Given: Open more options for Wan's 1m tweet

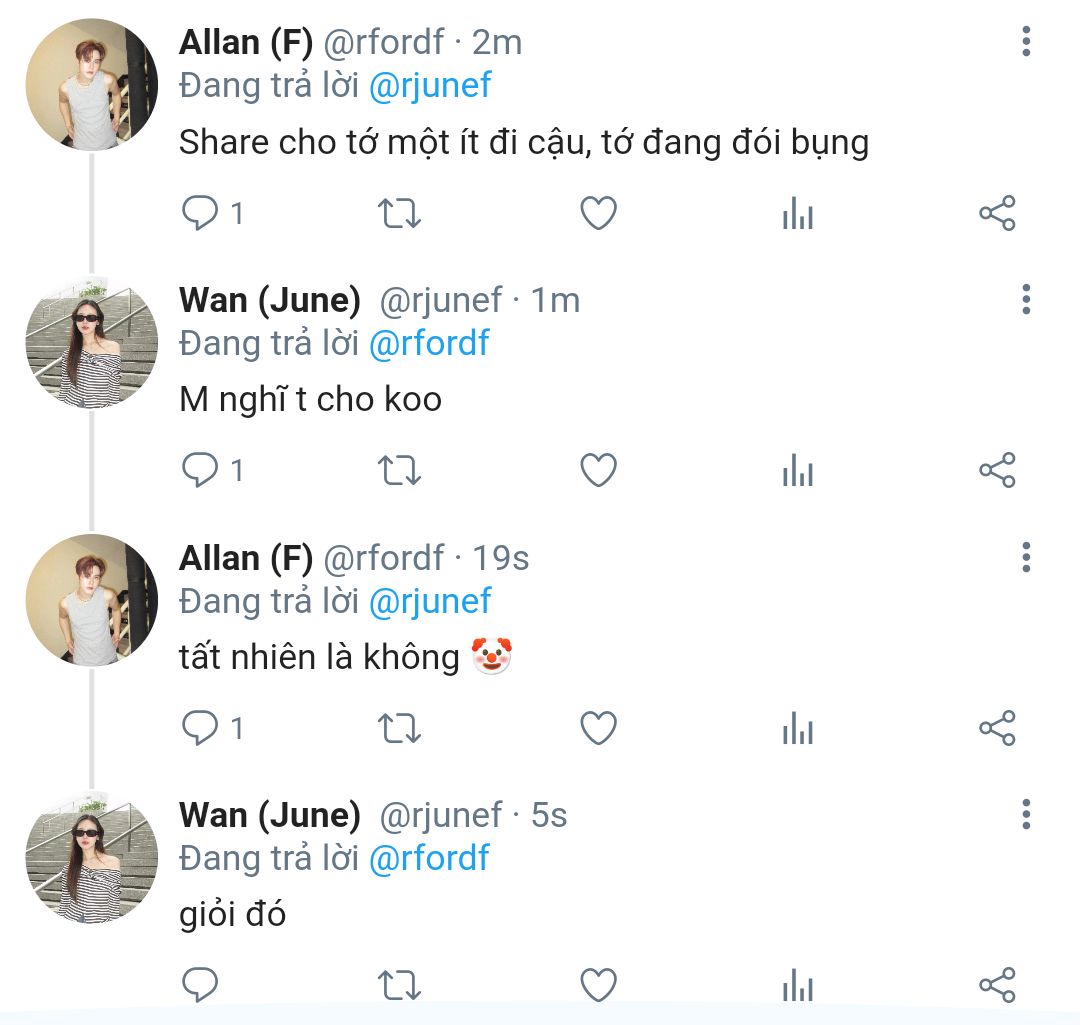Looking at the screenshot, I should 1026,299.
